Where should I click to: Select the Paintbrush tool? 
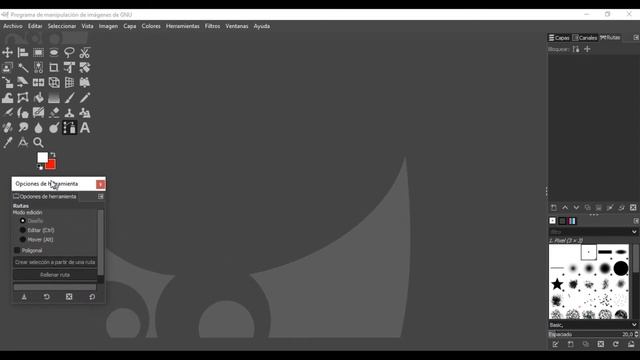coord(69,98)
